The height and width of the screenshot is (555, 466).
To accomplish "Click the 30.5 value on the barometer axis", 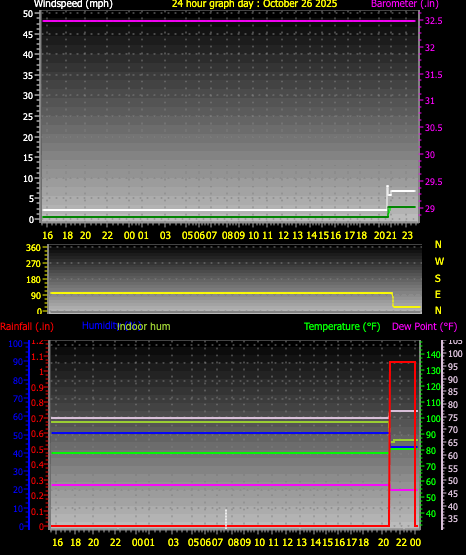I will (434, 128).
